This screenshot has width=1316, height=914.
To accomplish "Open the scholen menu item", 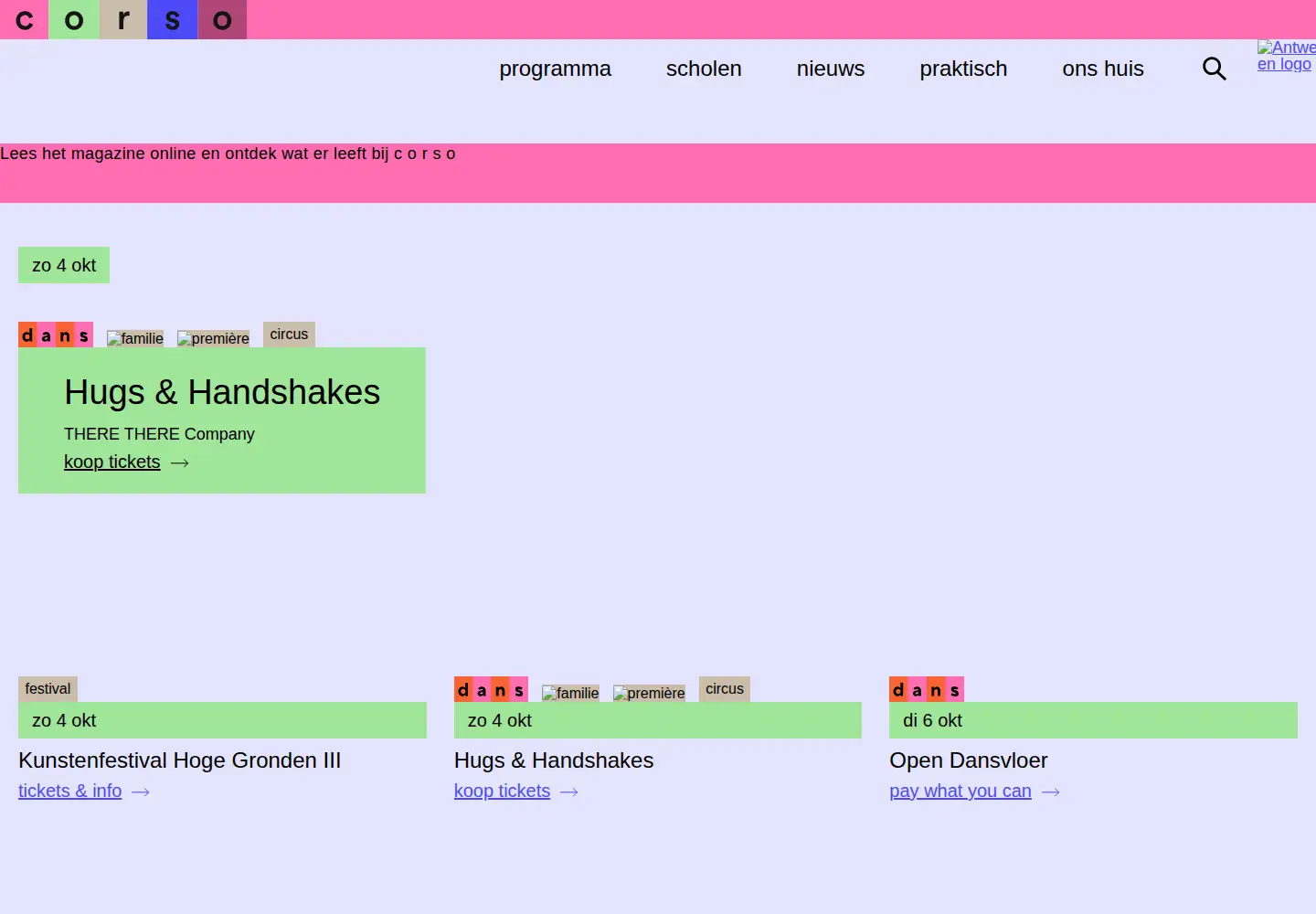I will (704, 69).
